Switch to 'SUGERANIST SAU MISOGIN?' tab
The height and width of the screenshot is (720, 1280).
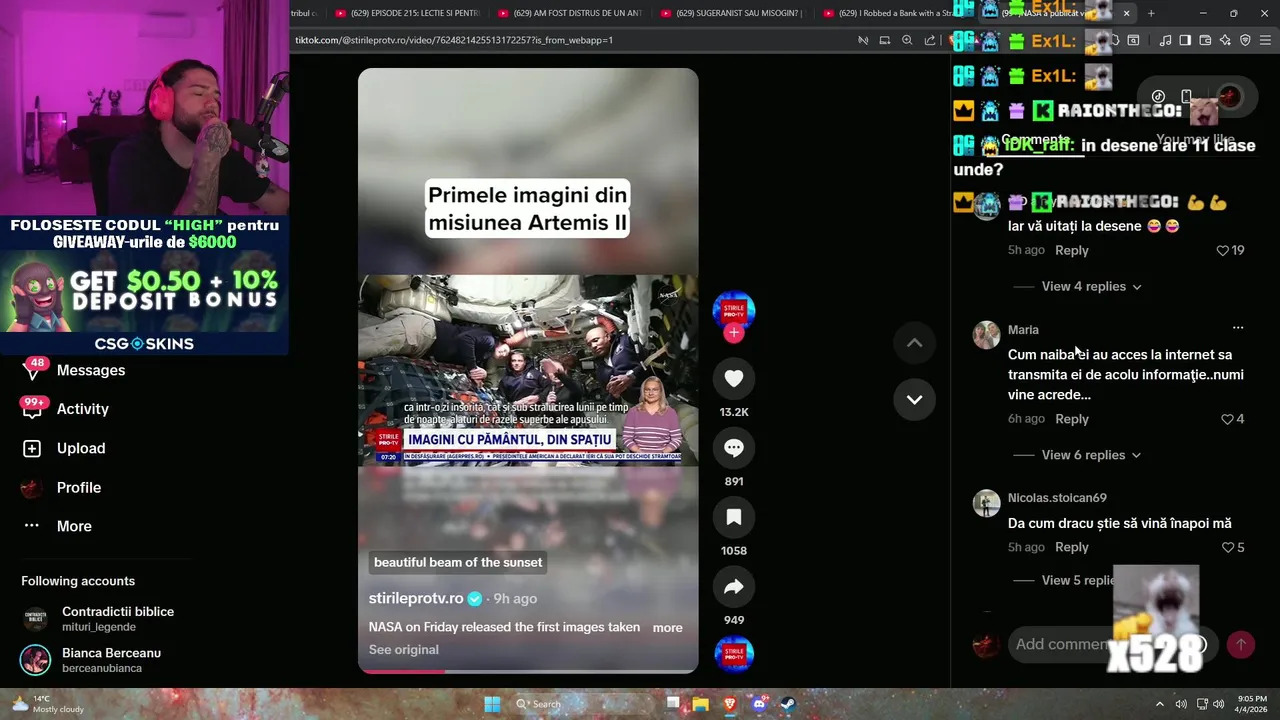coord(731,13)
